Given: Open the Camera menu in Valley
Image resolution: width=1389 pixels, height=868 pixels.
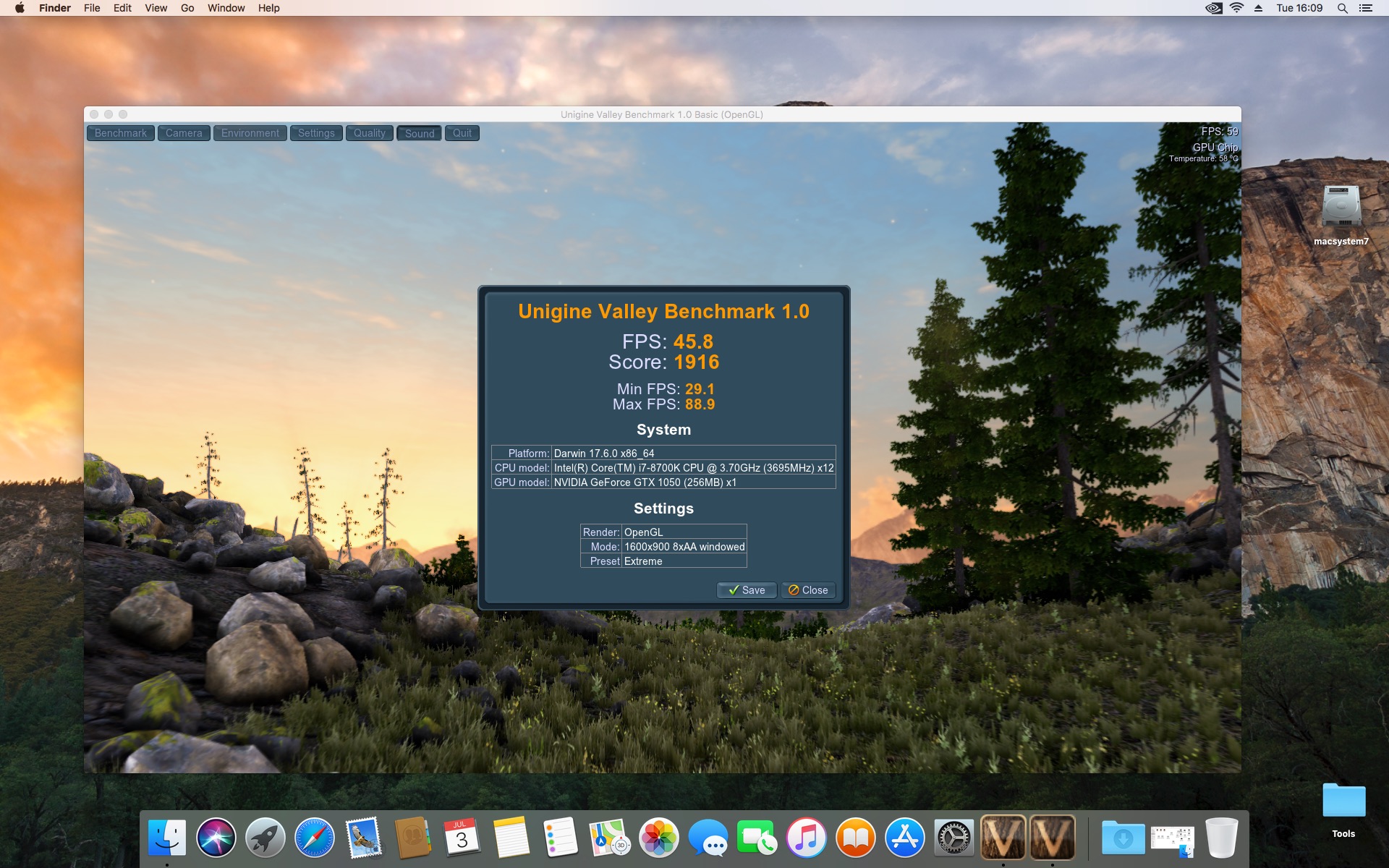Looking at the screenshot, I should pyautogui.click(x=184, y=133).
